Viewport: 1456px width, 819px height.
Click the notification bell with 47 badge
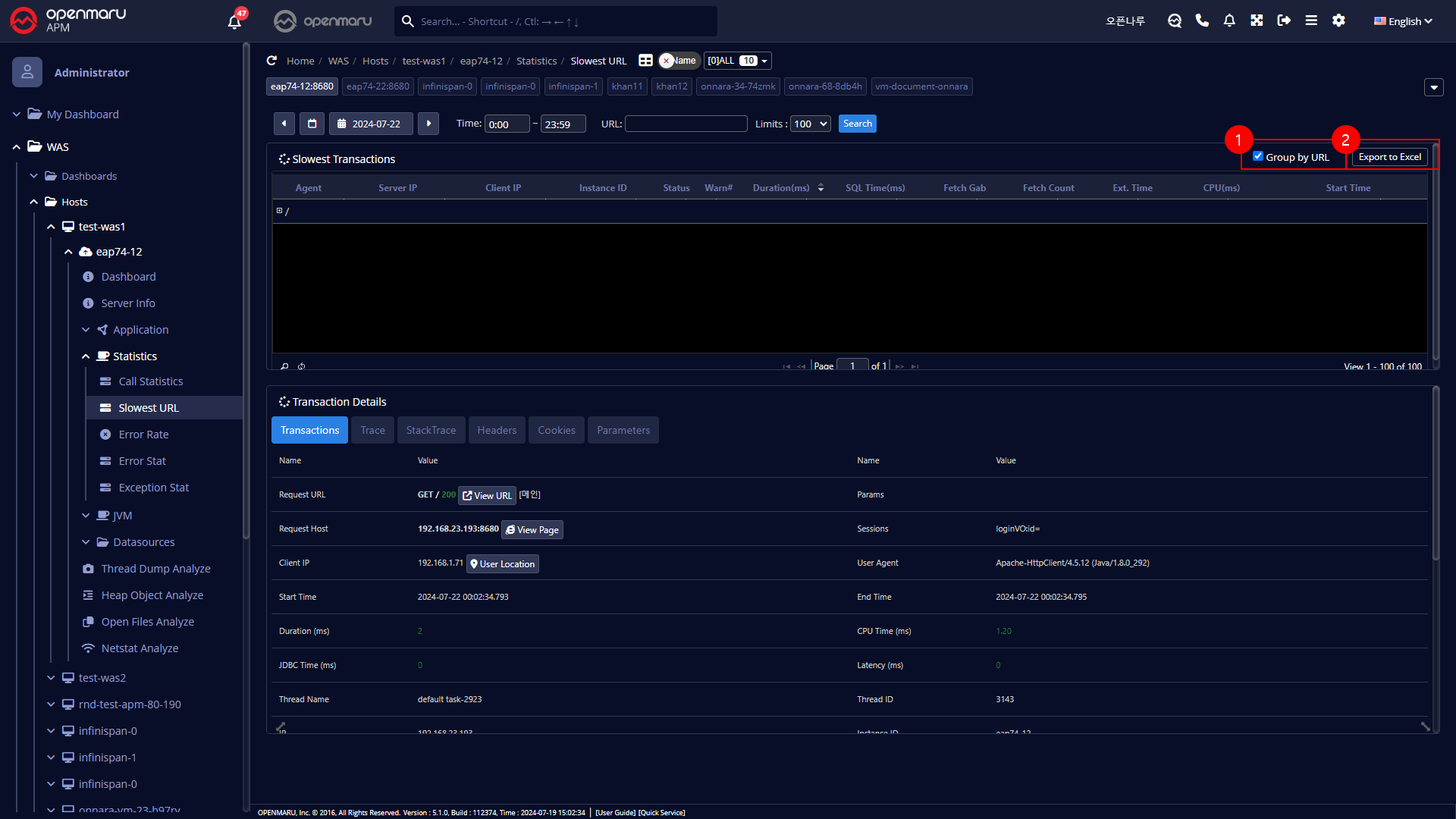coord(235,21)
